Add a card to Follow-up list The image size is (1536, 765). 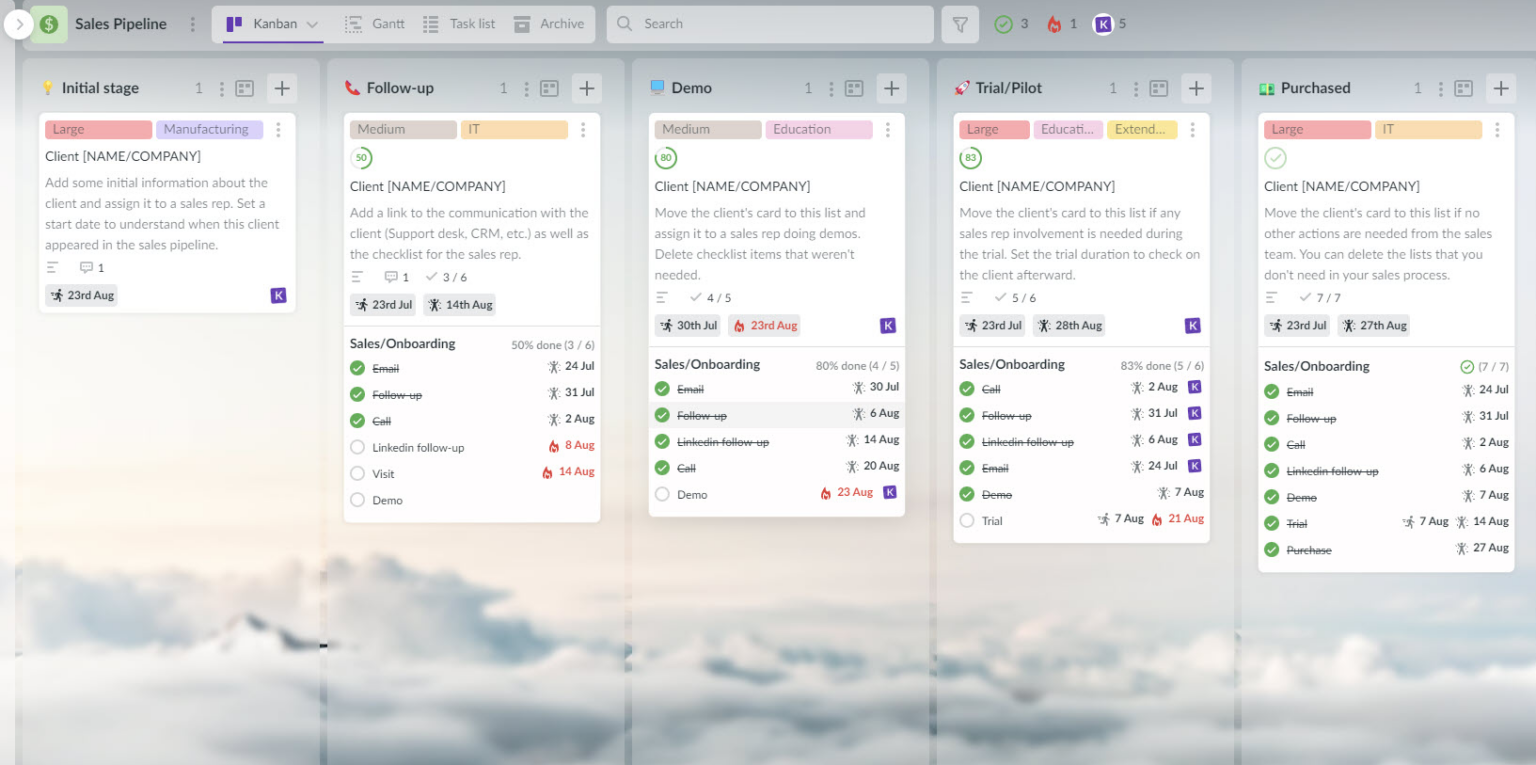587,88
